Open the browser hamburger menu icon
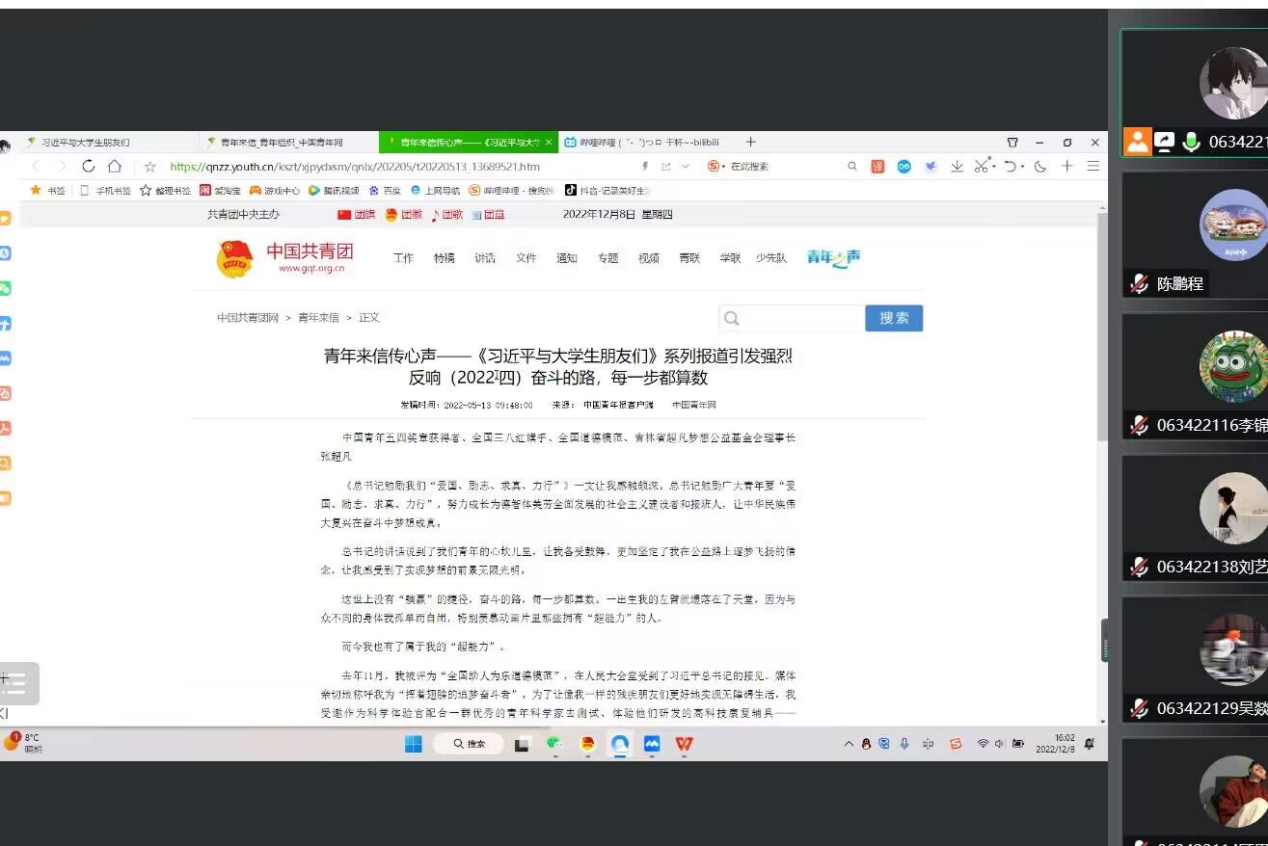This screenshot has width=1268, height=846. (1093, 167)
